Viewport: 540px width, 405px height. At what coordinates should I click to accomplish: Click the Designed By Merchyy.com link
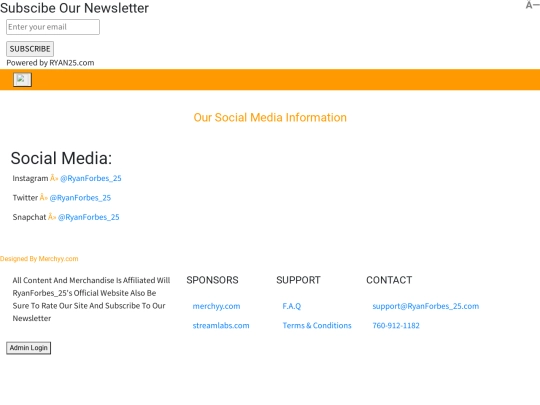(x=39, y=259)
